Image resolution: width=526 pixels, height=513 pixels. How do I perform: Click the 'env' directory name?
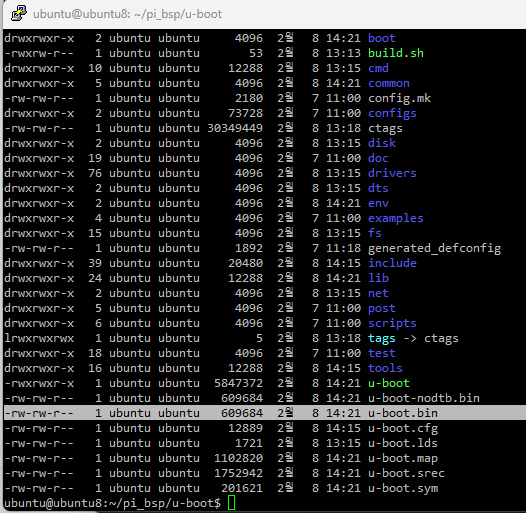[x=378, y=203]
